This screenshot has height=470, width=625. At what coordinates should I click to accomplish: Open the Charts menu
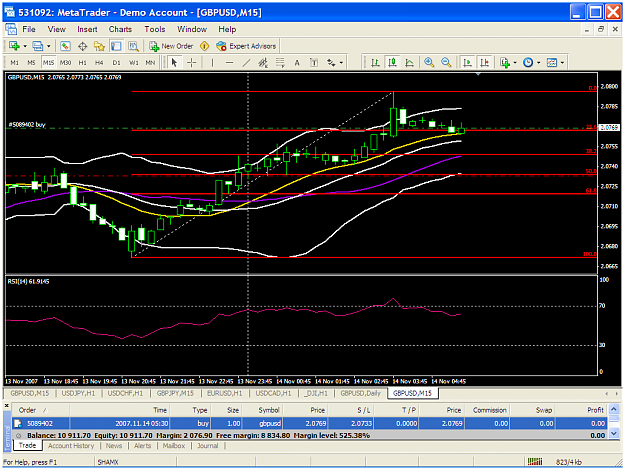coord(120,29)
